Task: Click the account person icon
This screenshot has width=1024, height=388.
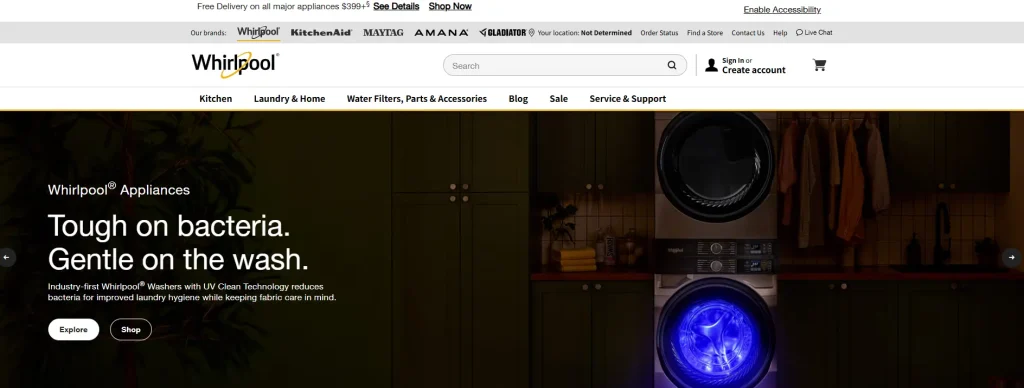Action: [x=711, y=65]
